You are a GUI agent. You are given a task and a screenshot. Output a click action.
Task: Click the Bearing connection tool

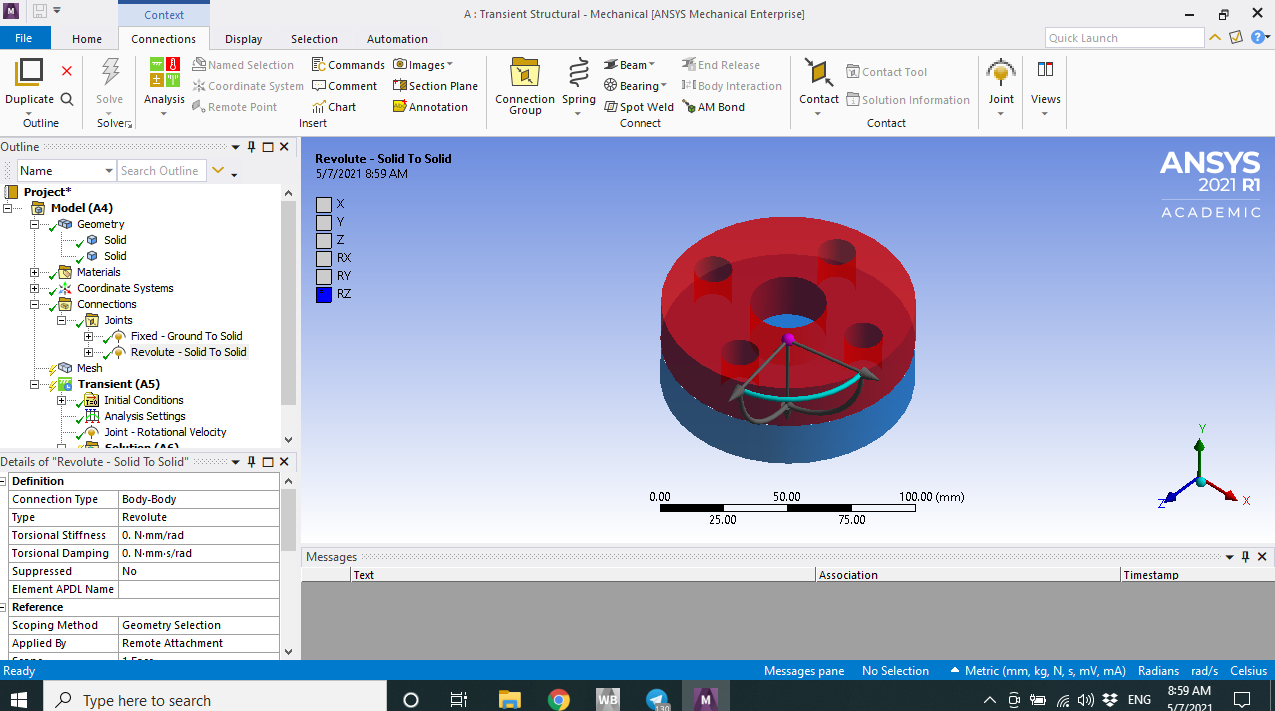(636, 86)
